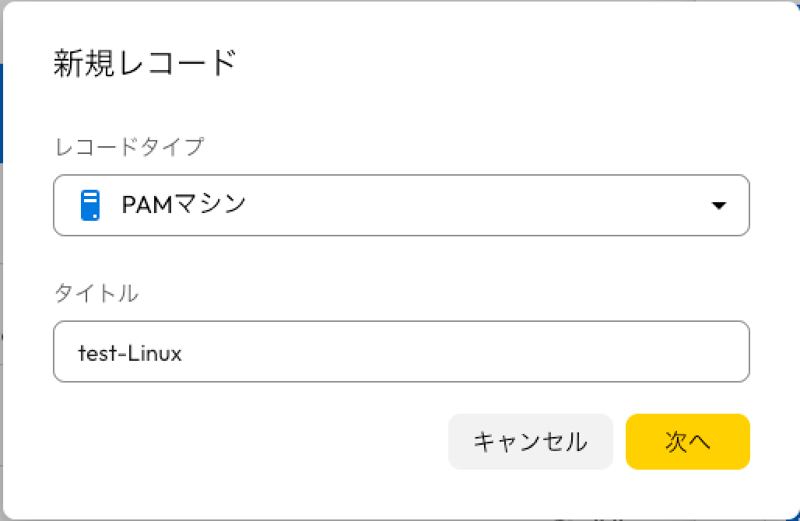This screenshot has width=800, height=521.
Task: Click the PAMマシン text in the selector
Action: click(x=184, y=206)
